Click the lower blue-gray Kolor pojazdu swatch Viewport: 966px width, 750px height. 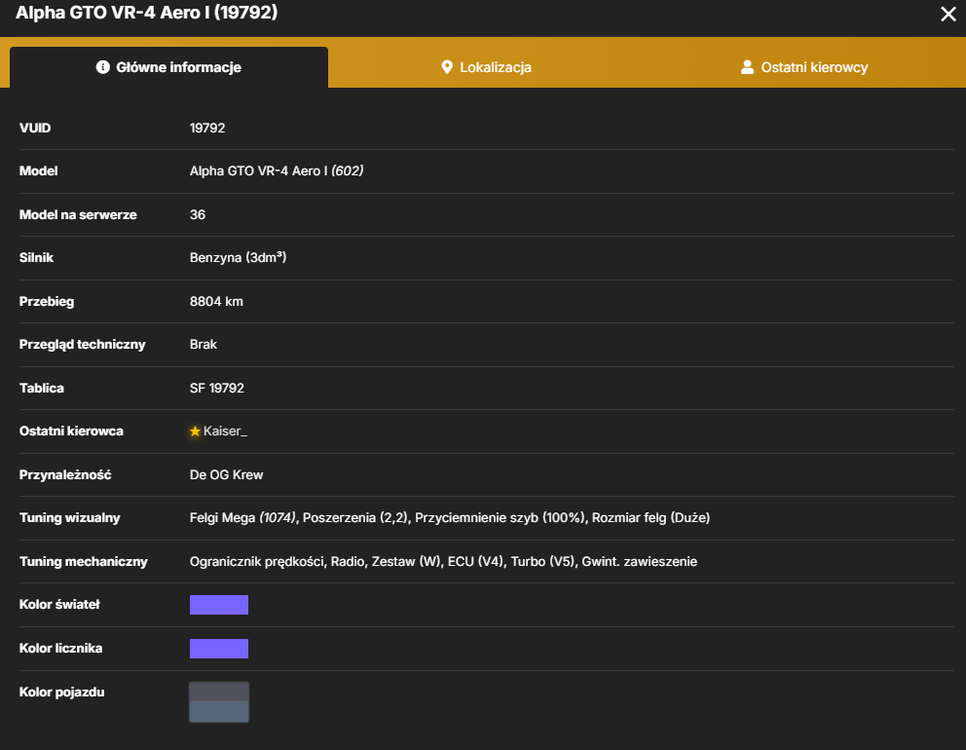tap(219, 712)
